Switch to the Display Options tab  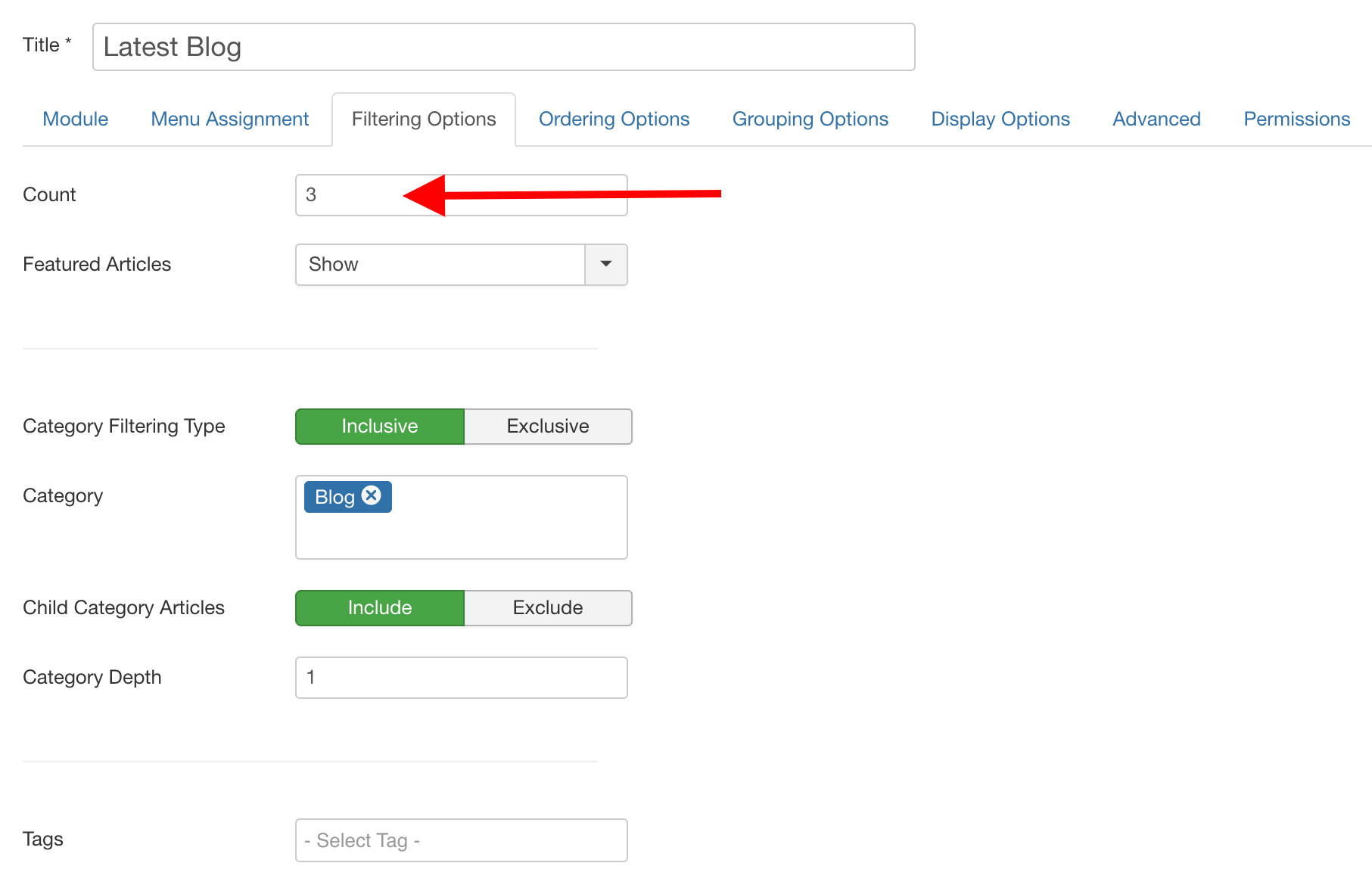click(1000, 120)
